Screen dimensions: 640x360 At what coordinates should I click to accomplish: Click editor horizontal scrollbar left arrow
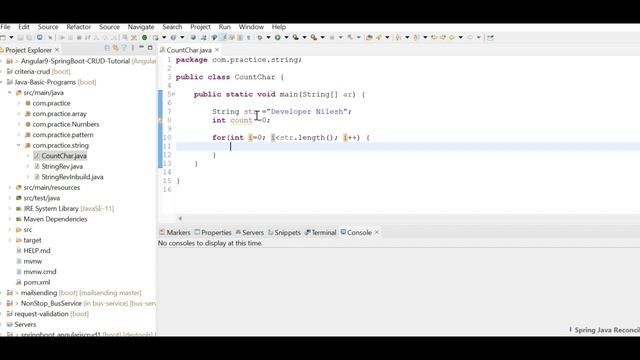tap(180, 218)
